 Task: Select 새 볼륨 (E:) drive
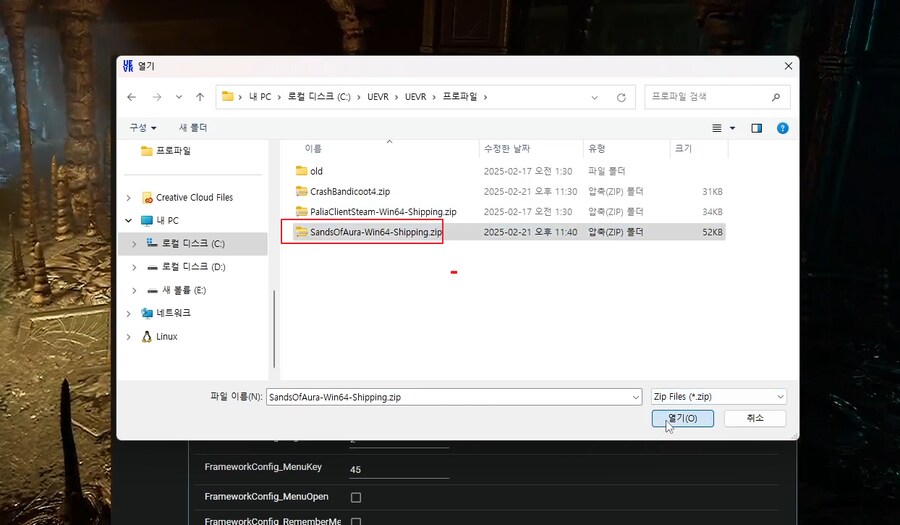183,290
